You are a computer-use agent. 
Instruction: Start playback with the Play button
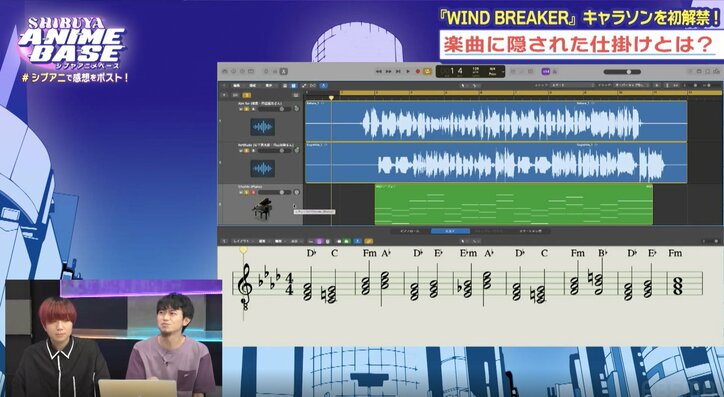[408, 72]
